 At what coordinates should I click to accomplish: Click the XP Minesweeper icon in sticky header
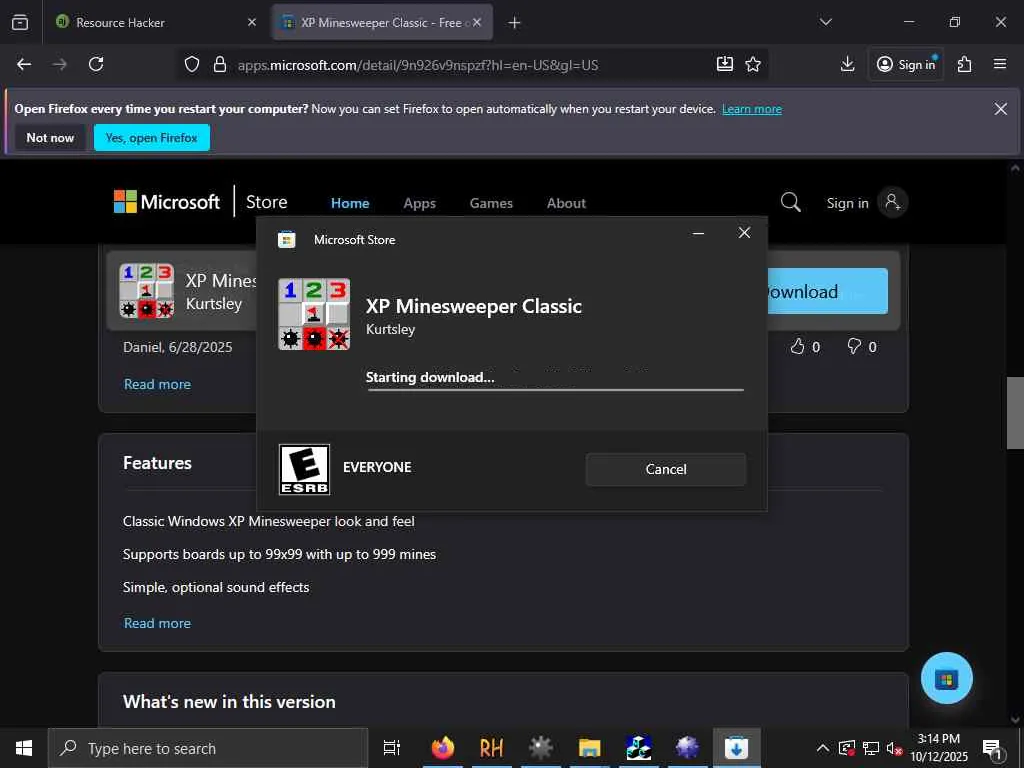click(x=147, y=291)
